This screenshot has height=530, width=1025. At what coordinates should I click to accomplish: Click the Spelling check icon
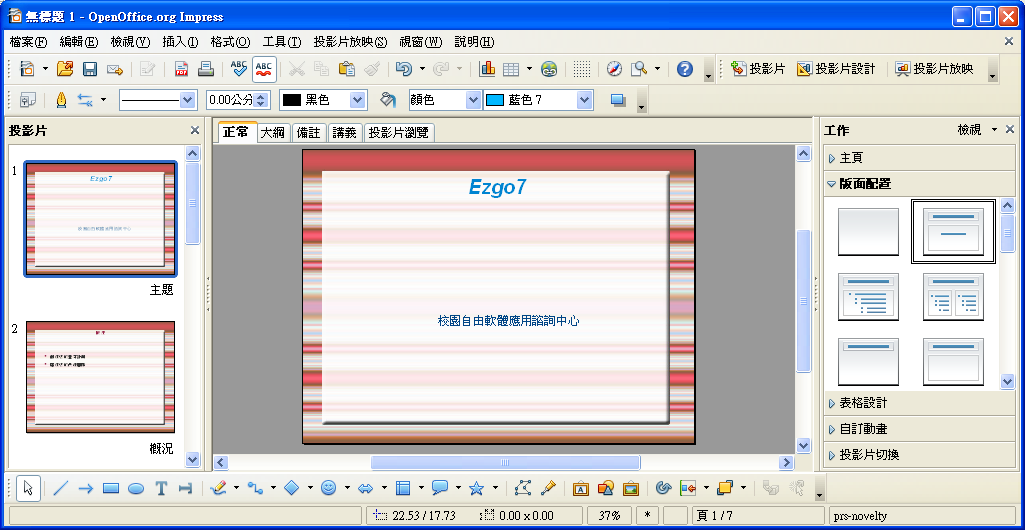pos(238,69)
